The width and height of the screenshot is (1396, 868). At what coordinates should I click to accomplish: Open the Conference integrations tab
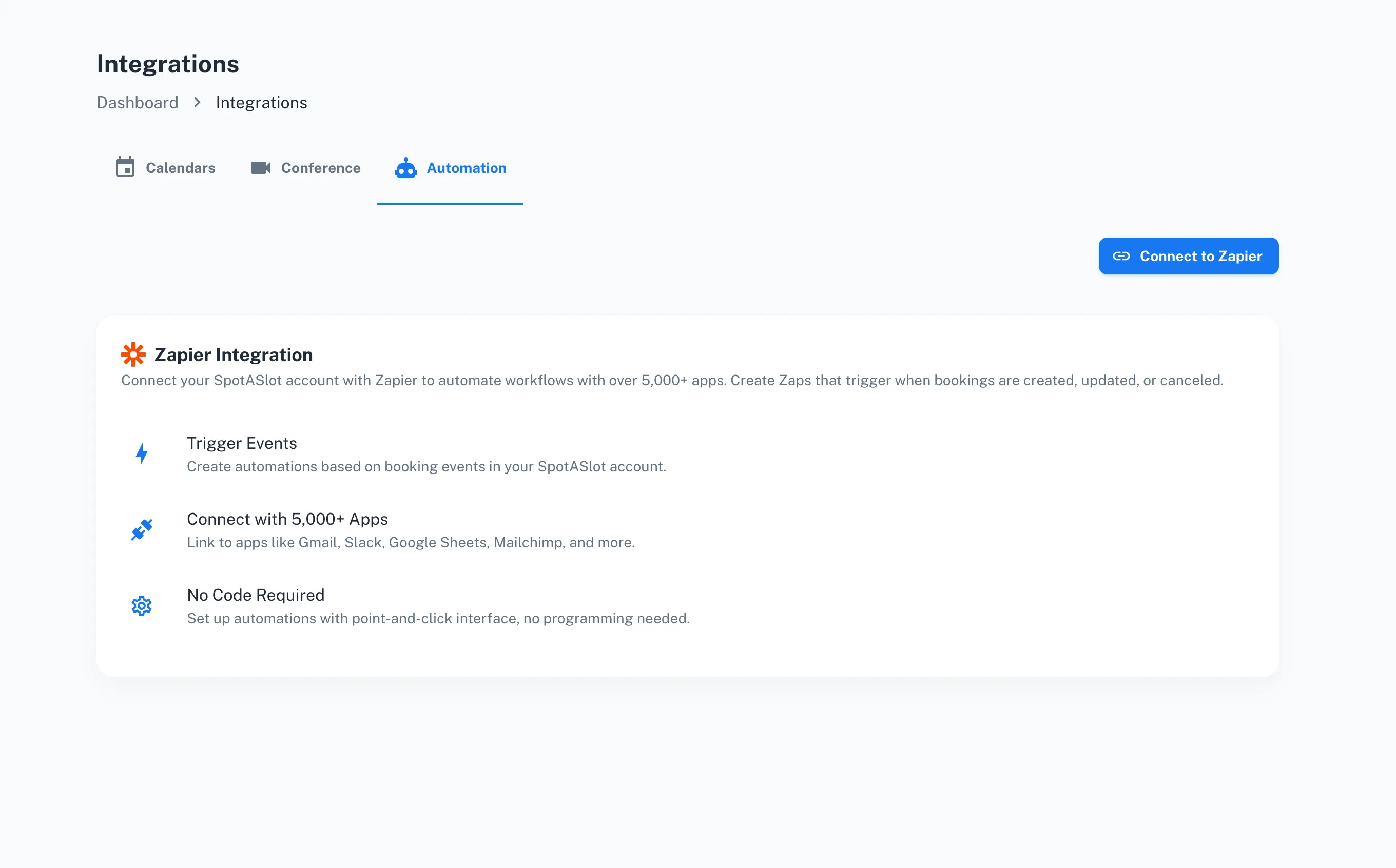pyautogui.click(x=320, y=168)
